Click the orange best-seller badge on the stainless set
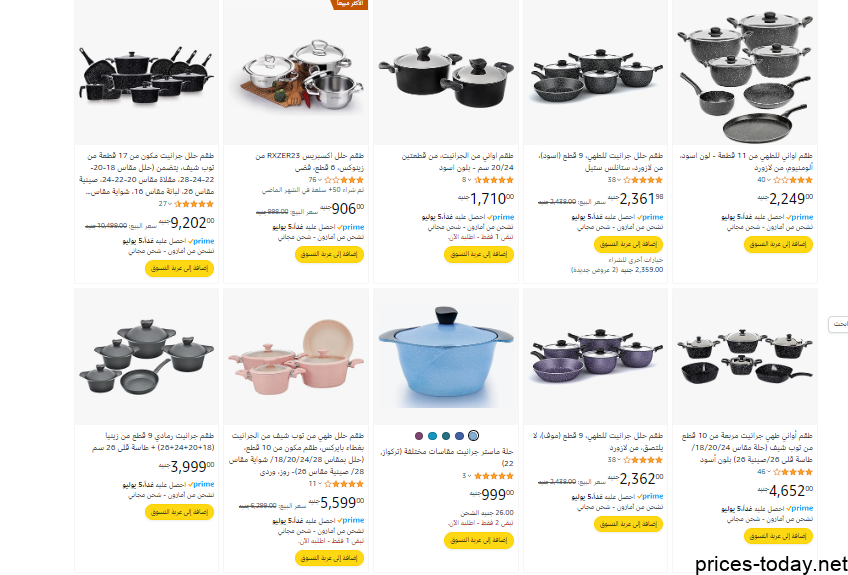Image resolution: width=848 pixels, height=575 pixels. click(x=349, y=4)
